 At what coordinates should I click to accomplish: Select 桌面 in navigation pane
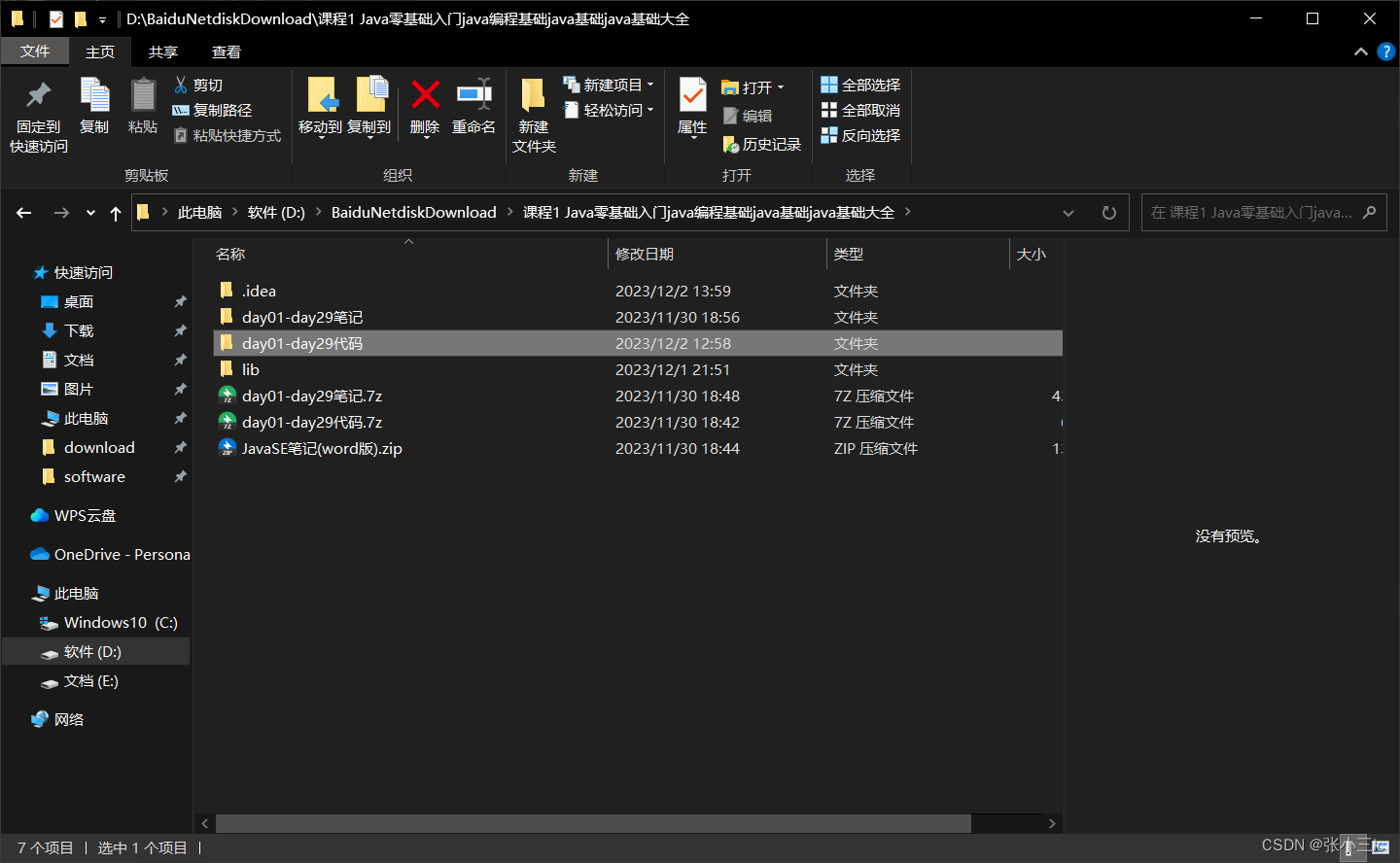pyautogui.click(x=78, y=302)
